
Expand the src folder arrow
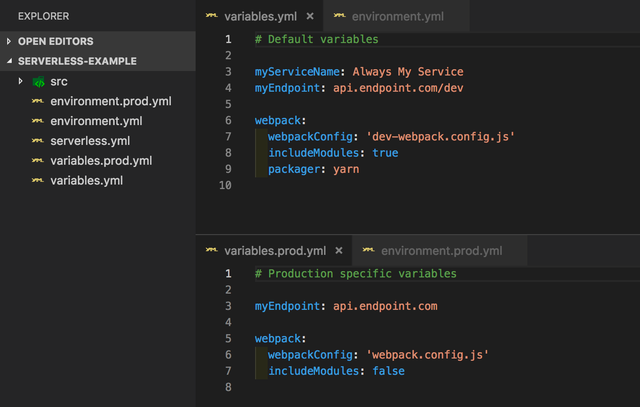click(20, 81)
